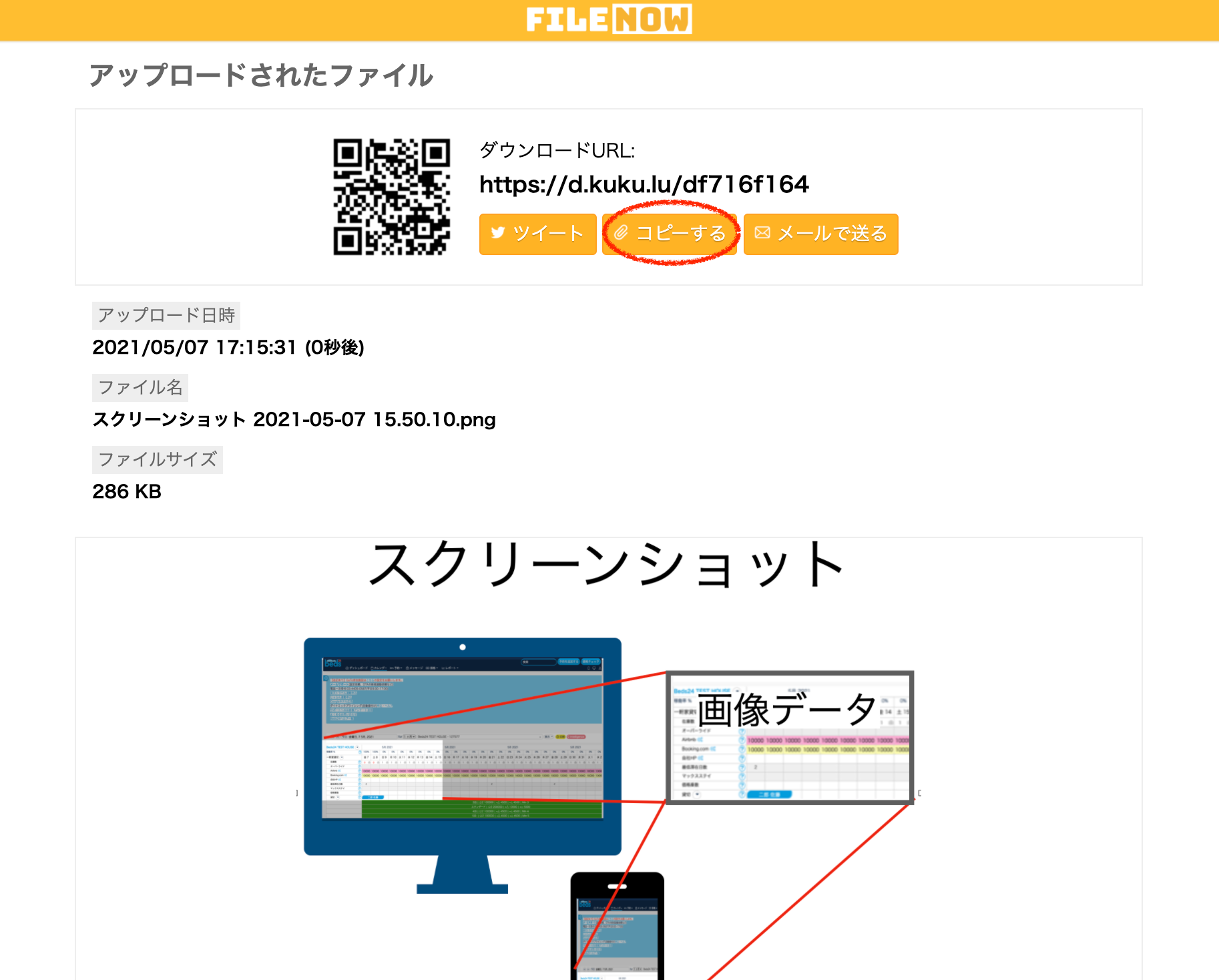
Task: Click the QR code image
Action: tap(392, 197)
